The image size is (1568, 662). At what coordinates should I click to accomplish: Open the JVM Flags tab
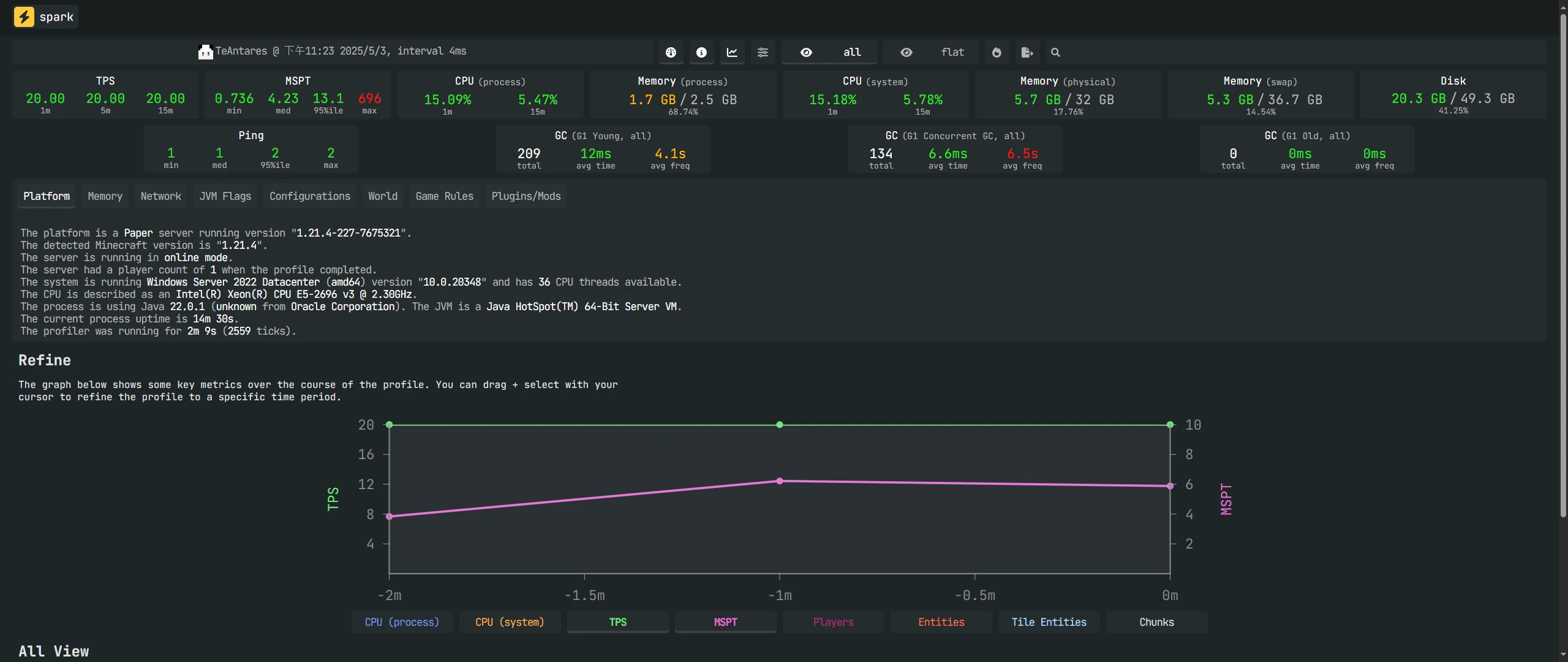[x=225, y=196]
